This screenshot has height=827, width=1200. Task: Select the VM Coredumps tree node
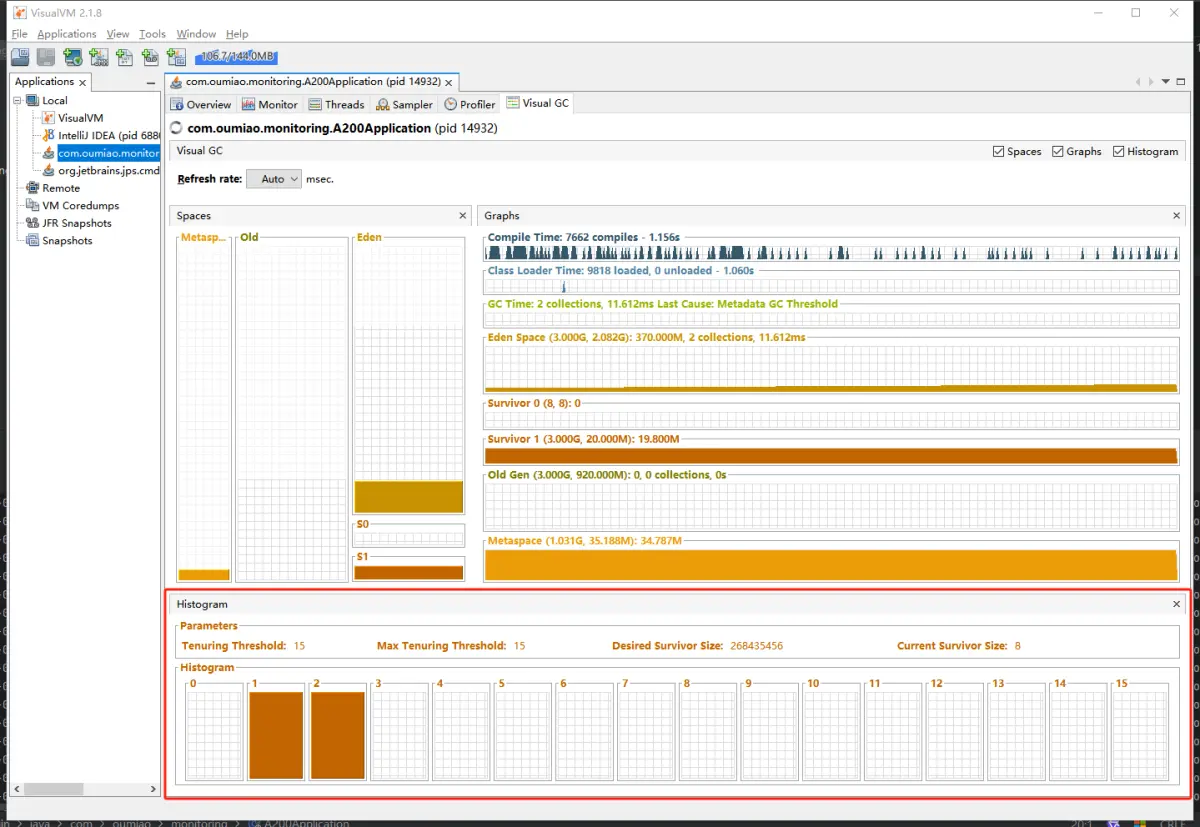click(x=78, y=205)
